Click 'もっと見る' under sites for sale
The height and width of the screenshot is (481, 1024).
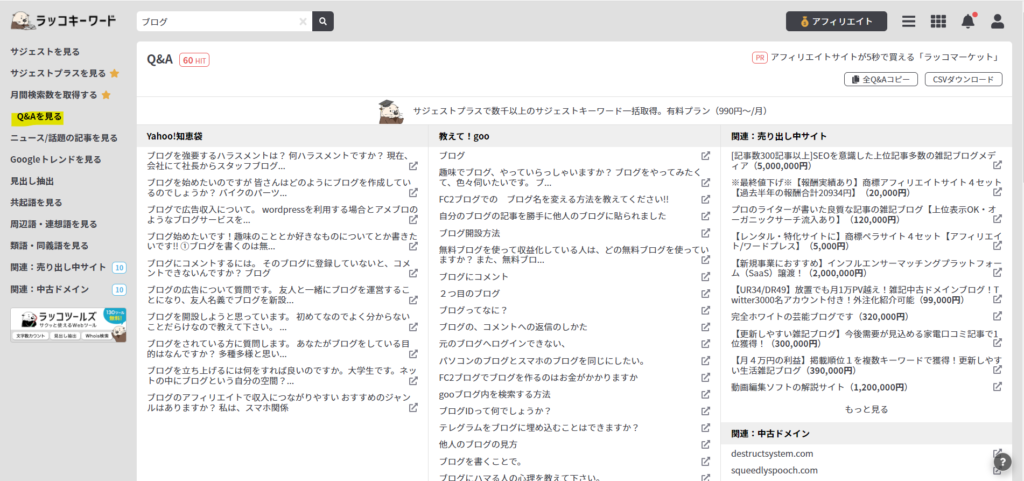click(x=867, y=409)
